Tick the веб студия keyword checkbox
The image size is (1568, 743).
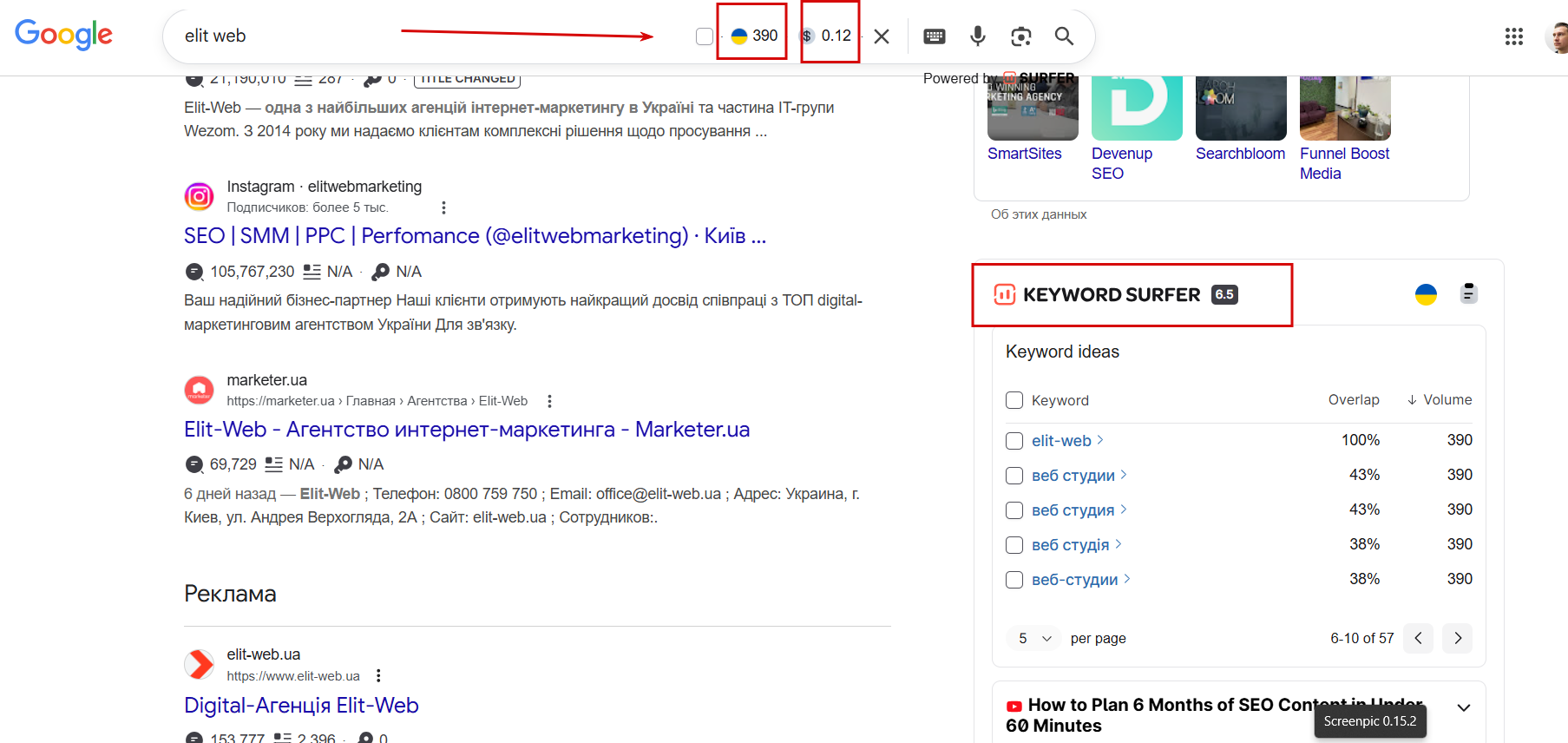(x=1014, y=510)
